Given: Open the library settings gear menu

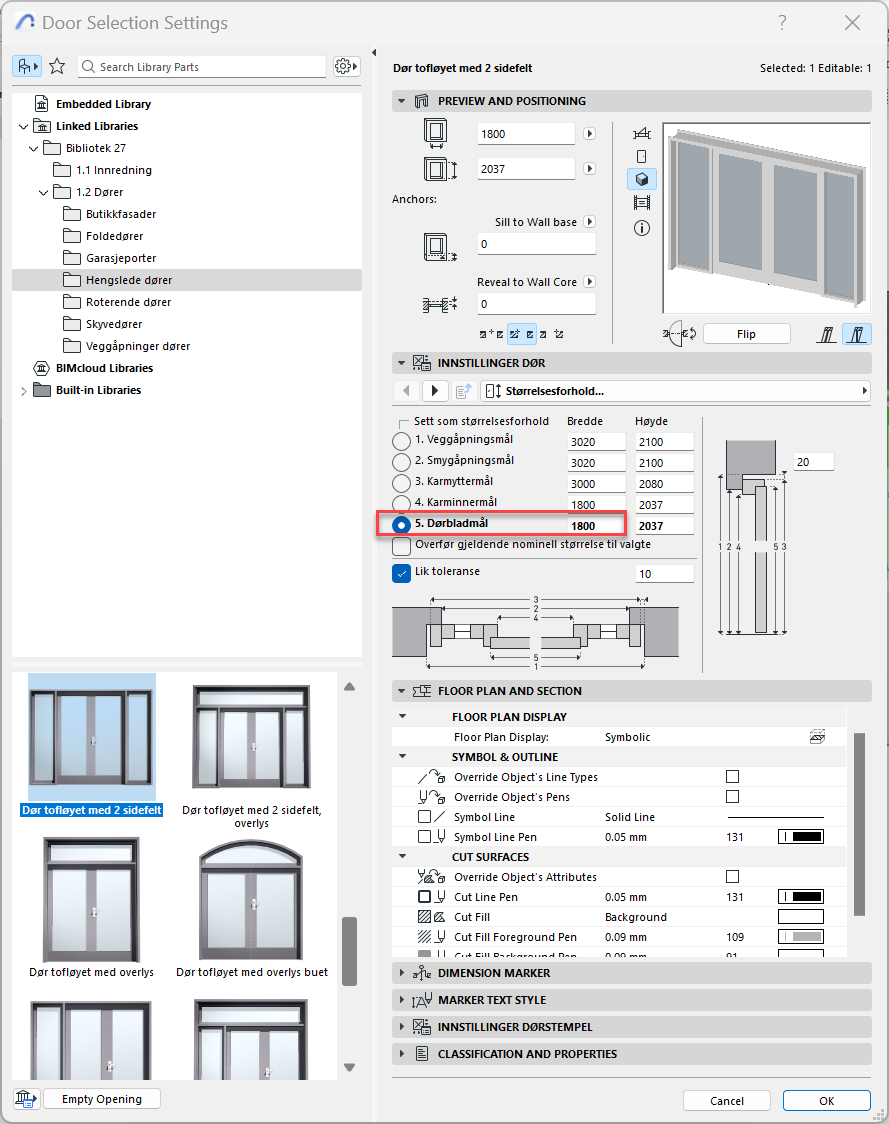Looking at the screenshot, I should pos(345,66).
